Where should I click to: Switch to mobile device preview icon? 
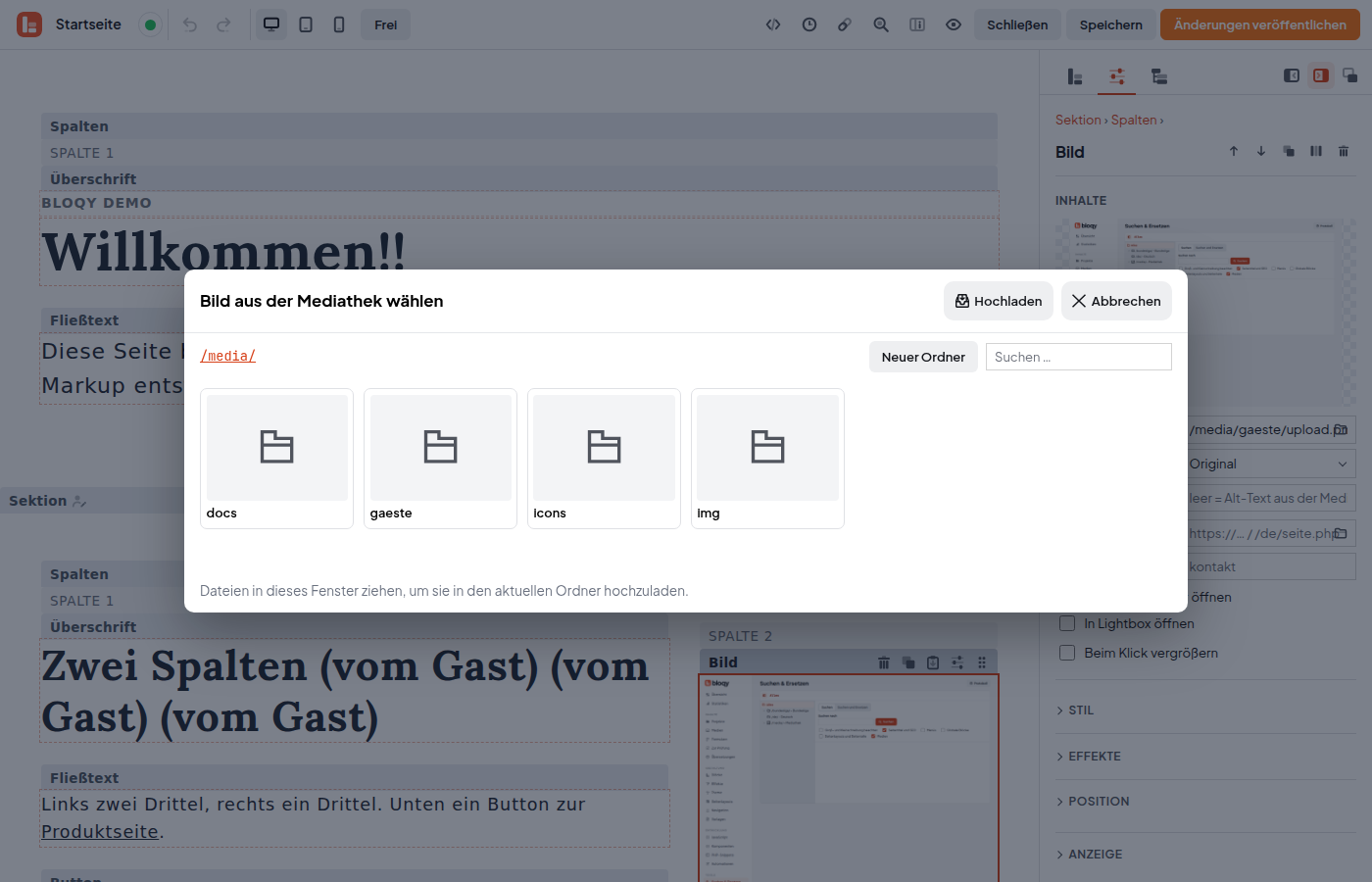[x=339, y=24]
